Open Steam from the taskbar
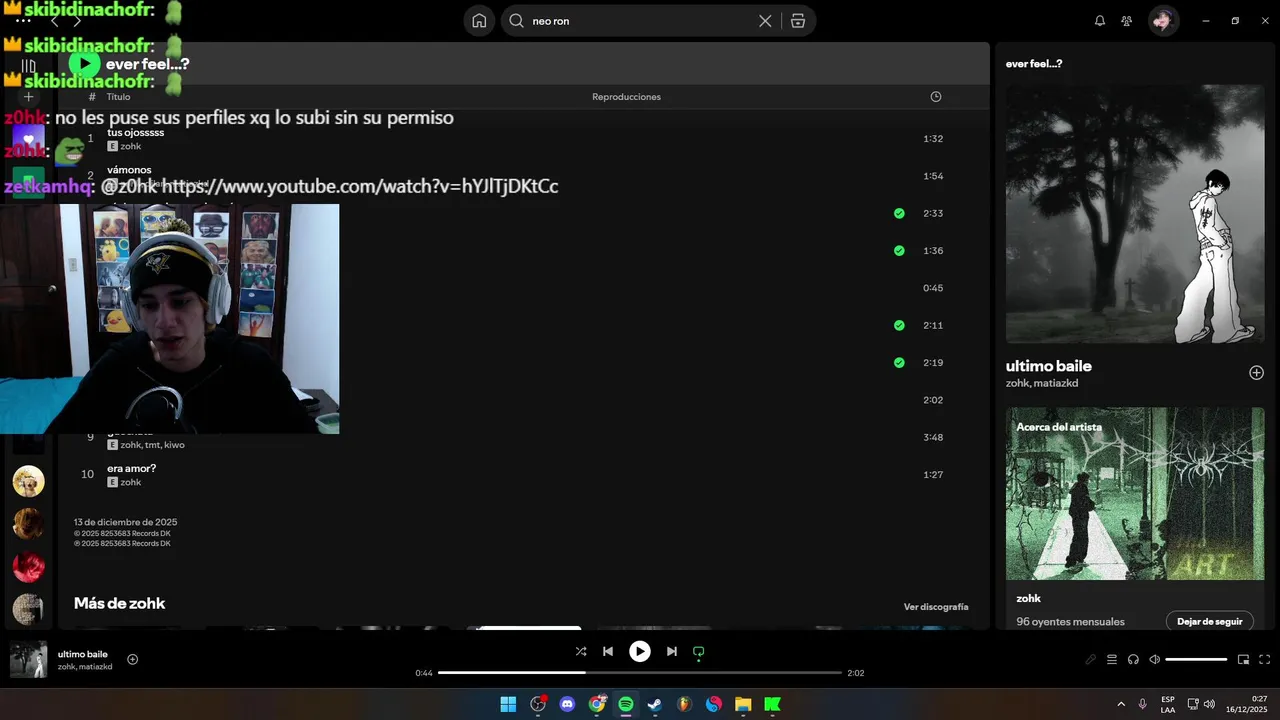This screenshot has width=1280, height=720. (x=655, y=704)
